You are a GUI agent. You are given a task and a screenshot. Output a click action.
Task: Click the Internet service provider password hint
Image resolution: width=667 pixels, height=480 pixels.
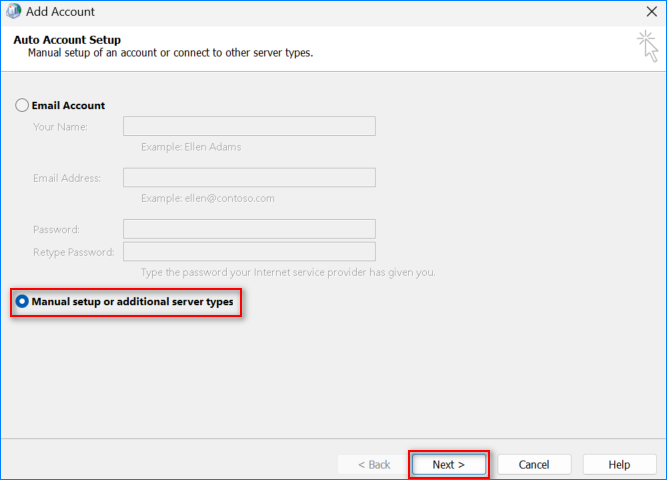click(288, 272)
